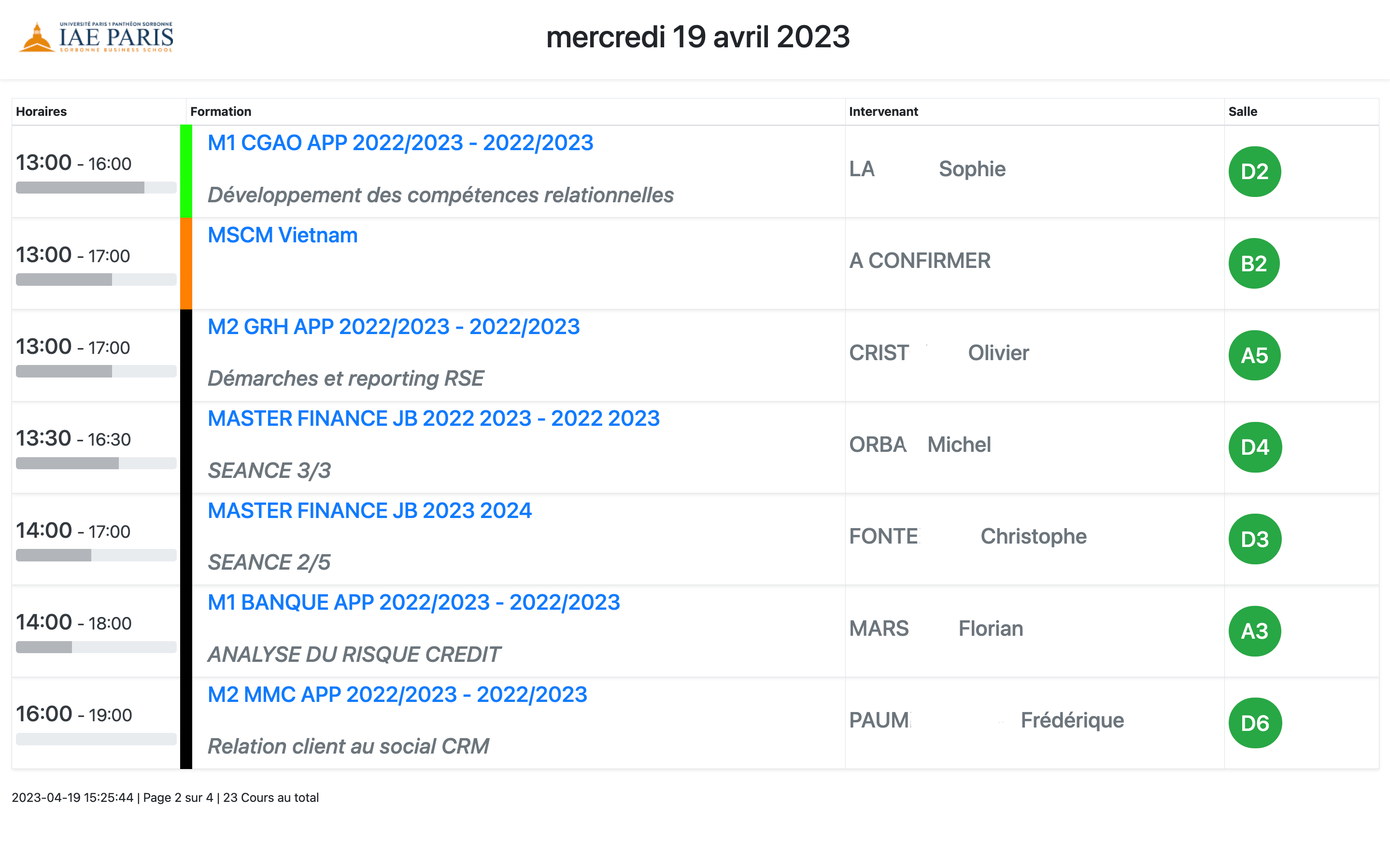Screen dimensions: 1390x868
Task: Open the D4 room badge
Action: pyautogui.click(x=1255, y=447)
